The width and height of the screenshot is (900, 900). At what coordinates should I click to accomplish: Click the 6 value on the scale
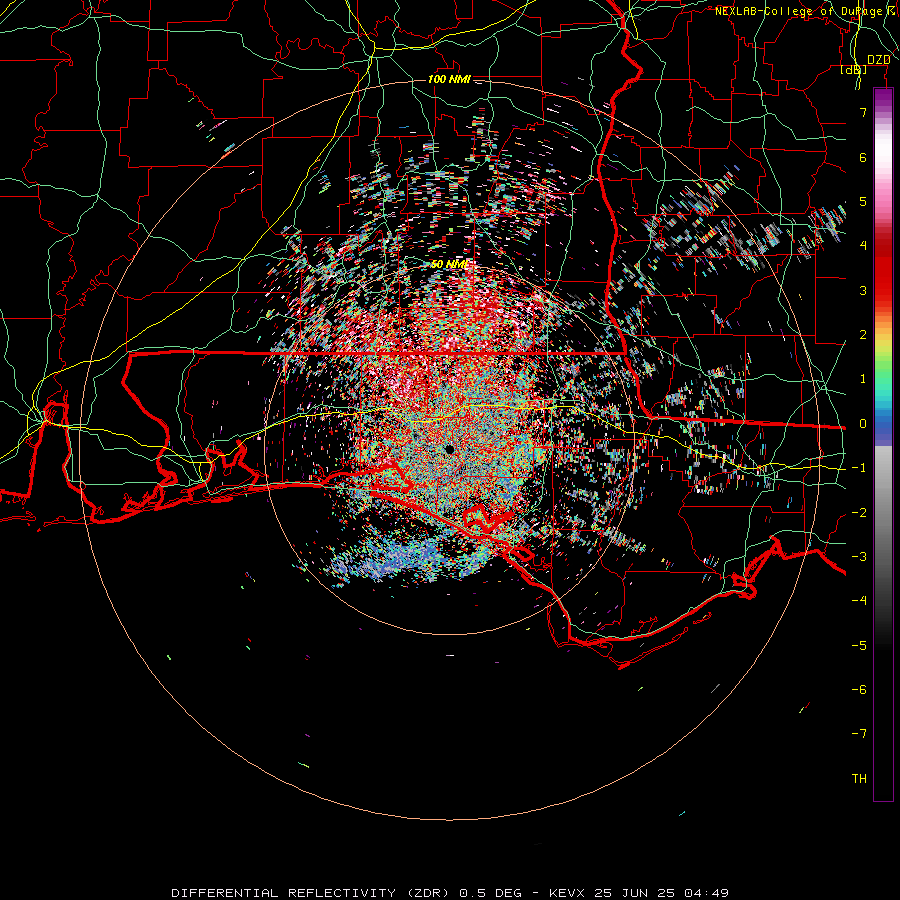(863, 157)
